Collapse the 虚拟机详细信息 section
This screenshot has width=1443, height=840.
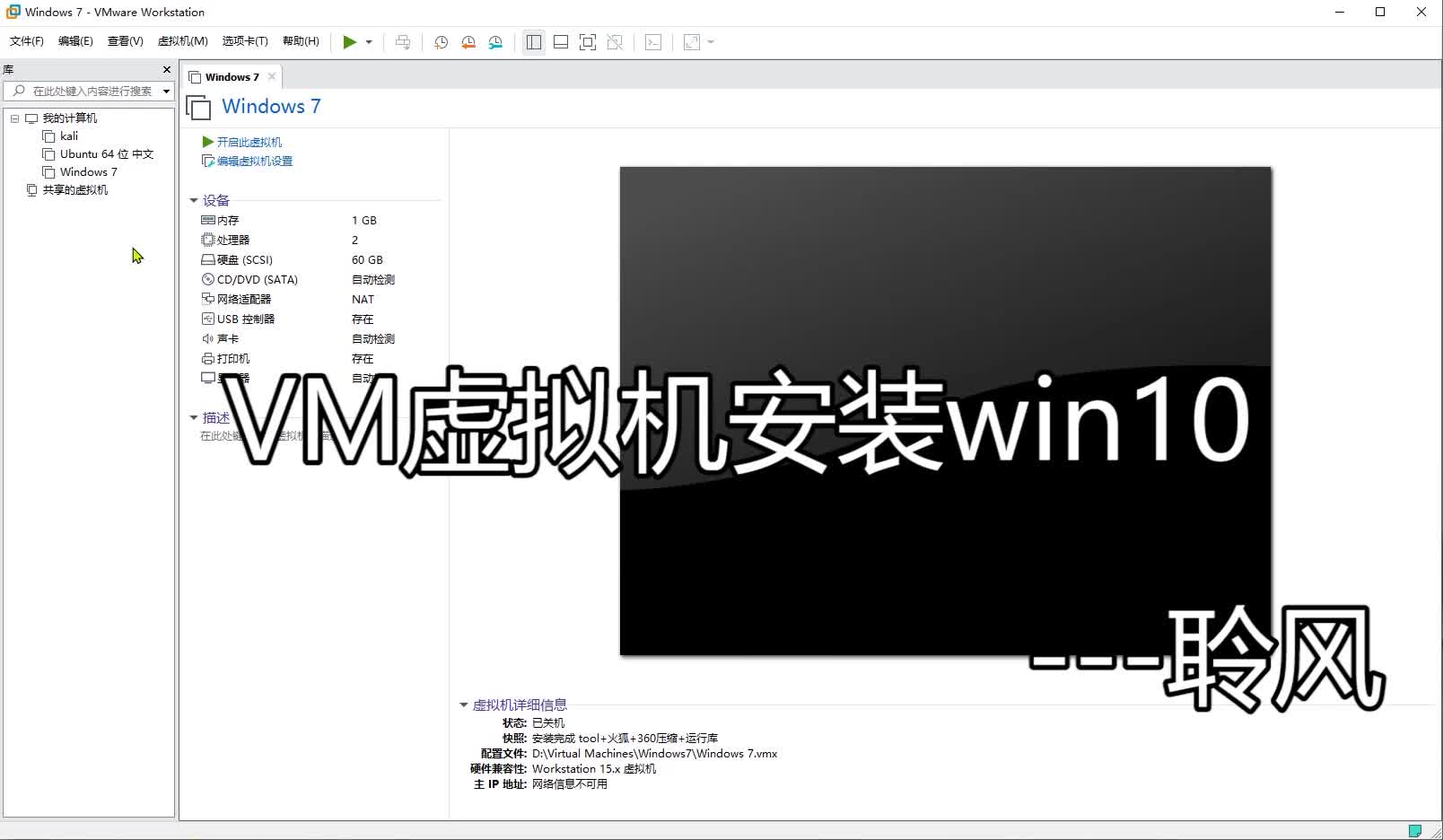(x=463, y=705)
